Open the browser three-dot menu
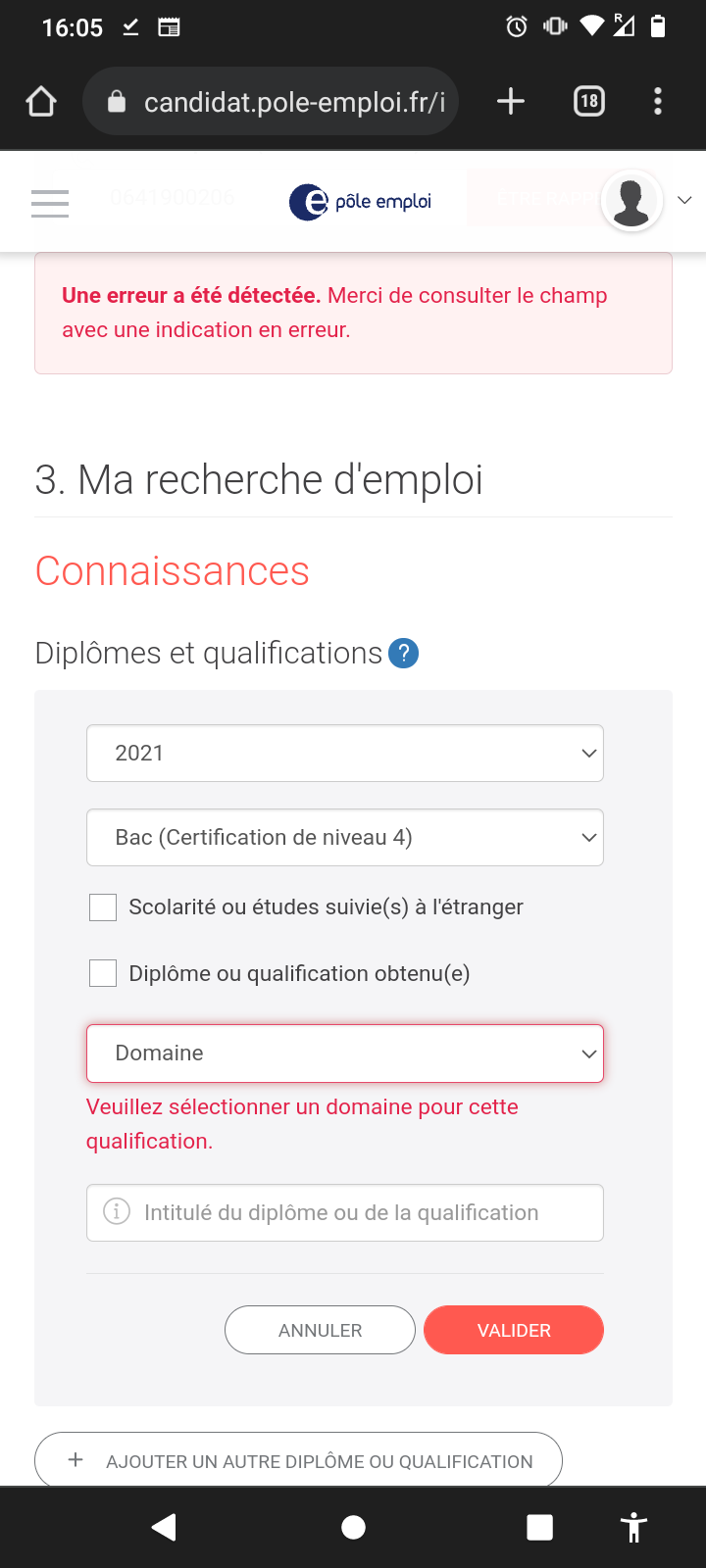Screen dimensions: 706x1568 pyautogui.click(x=658, y=101)
